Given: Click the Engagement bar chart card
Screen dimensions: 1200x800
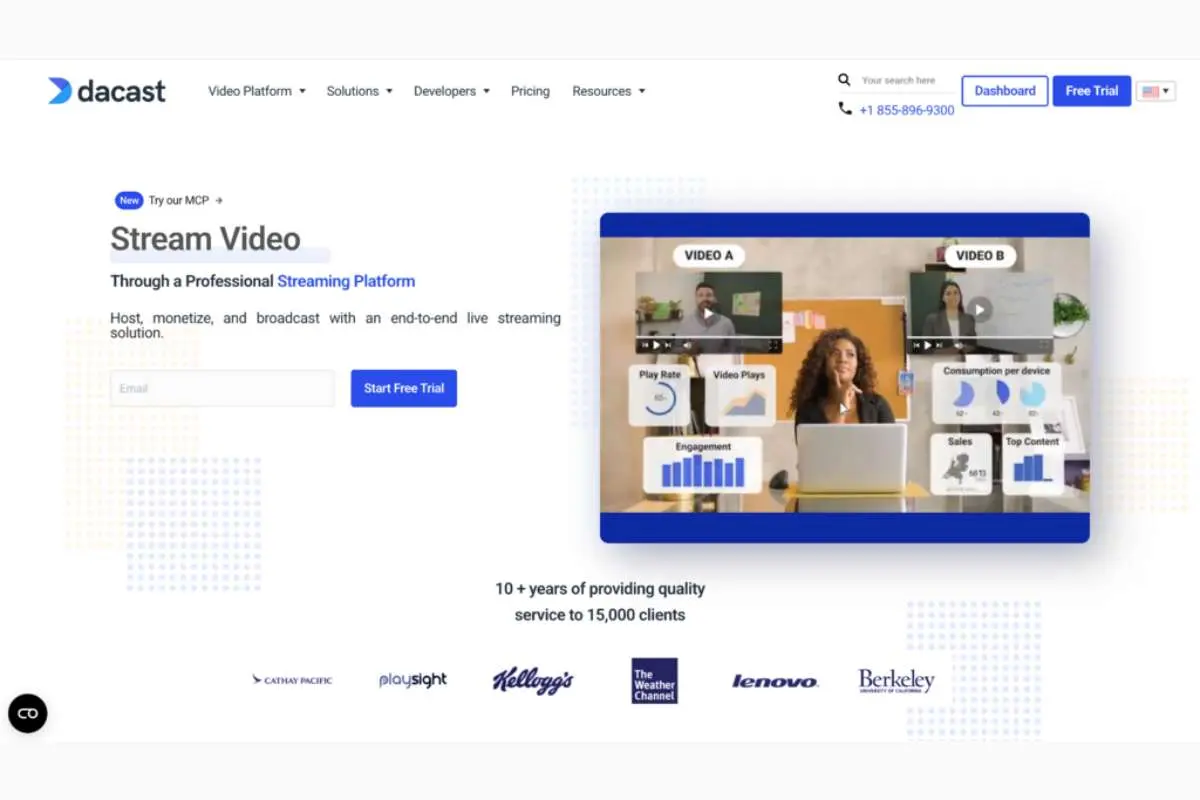Looking at the screenshot, I should [703, 465].
